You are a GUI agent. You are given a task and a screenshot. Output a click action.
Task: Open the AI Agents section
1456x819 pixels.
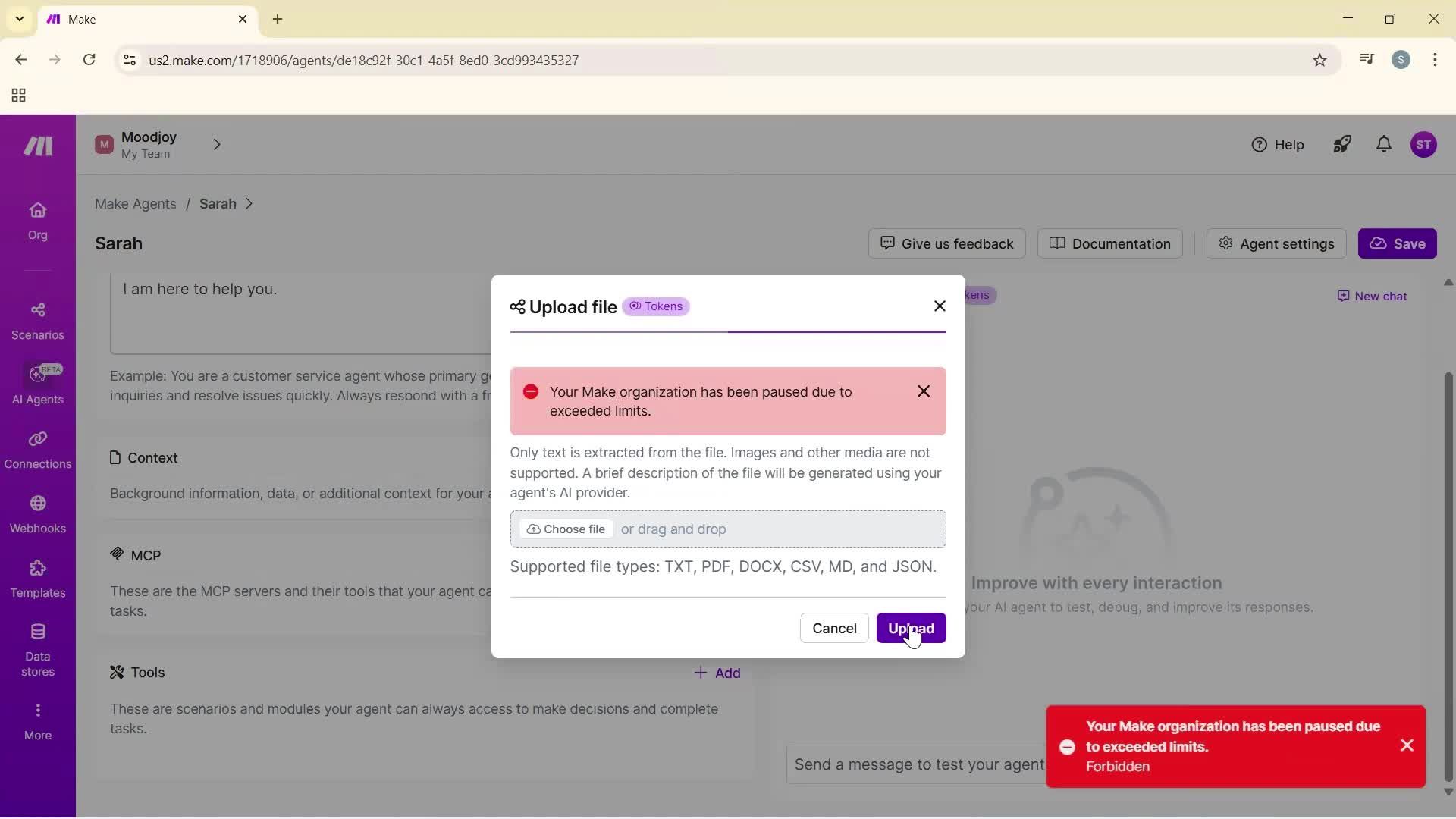point(37,384)
